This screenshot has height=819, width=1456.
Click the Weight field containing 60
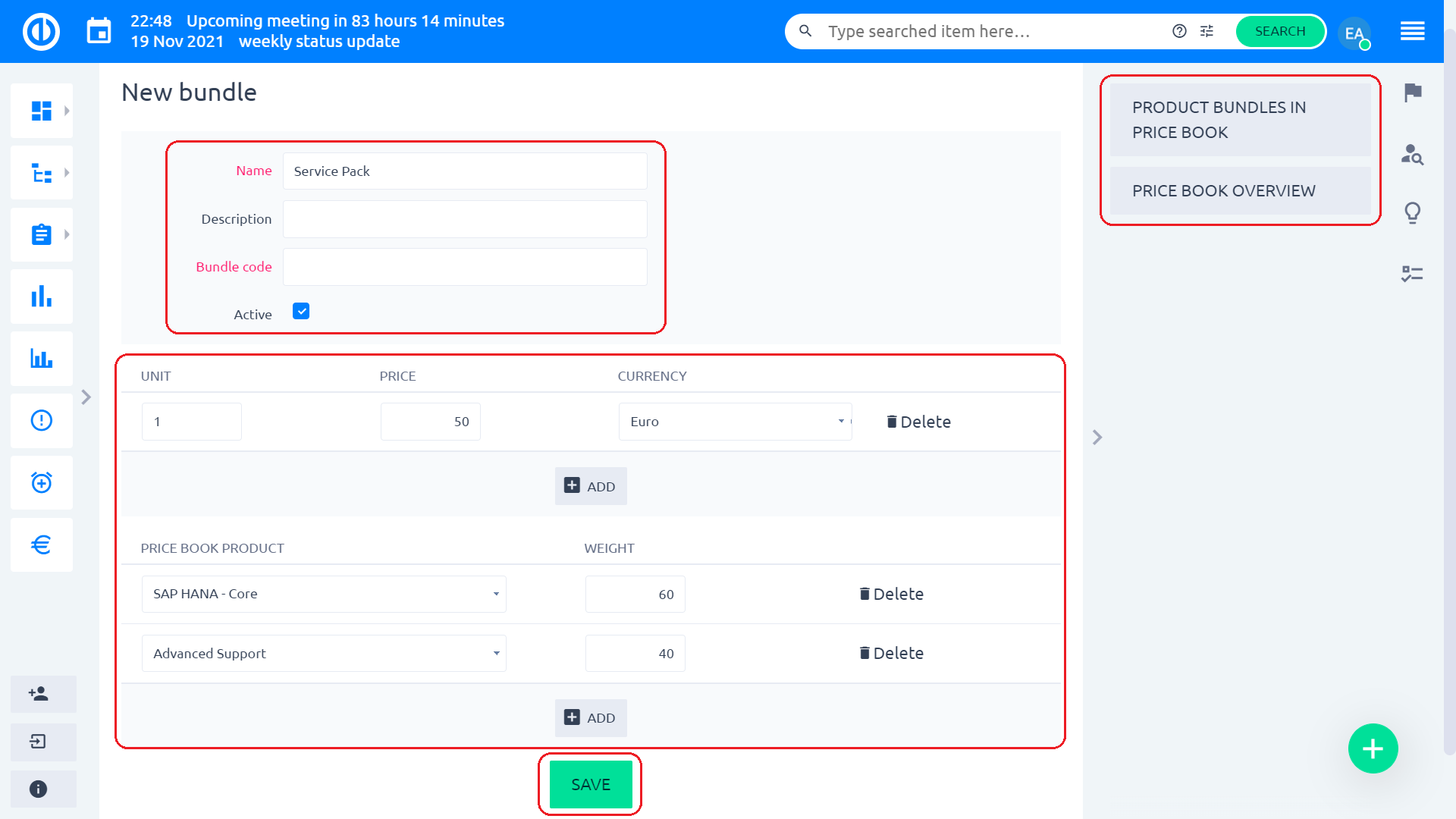[635, 594]
